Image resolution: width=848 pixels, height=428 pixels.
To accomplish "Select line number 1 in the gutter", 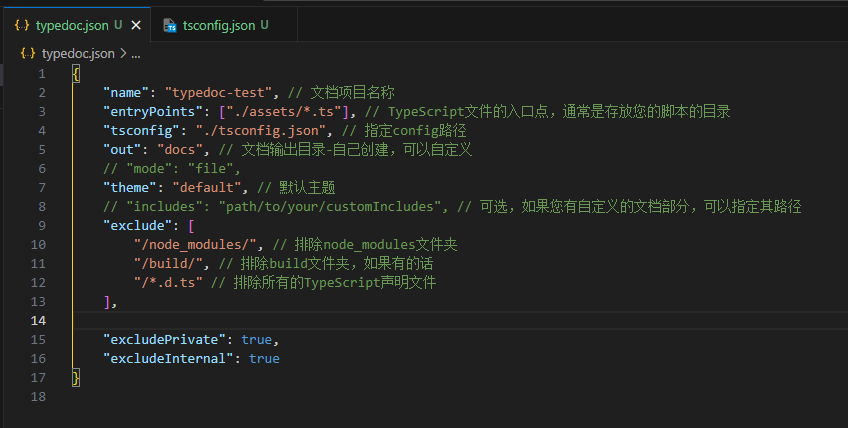I will pos(42,74).
